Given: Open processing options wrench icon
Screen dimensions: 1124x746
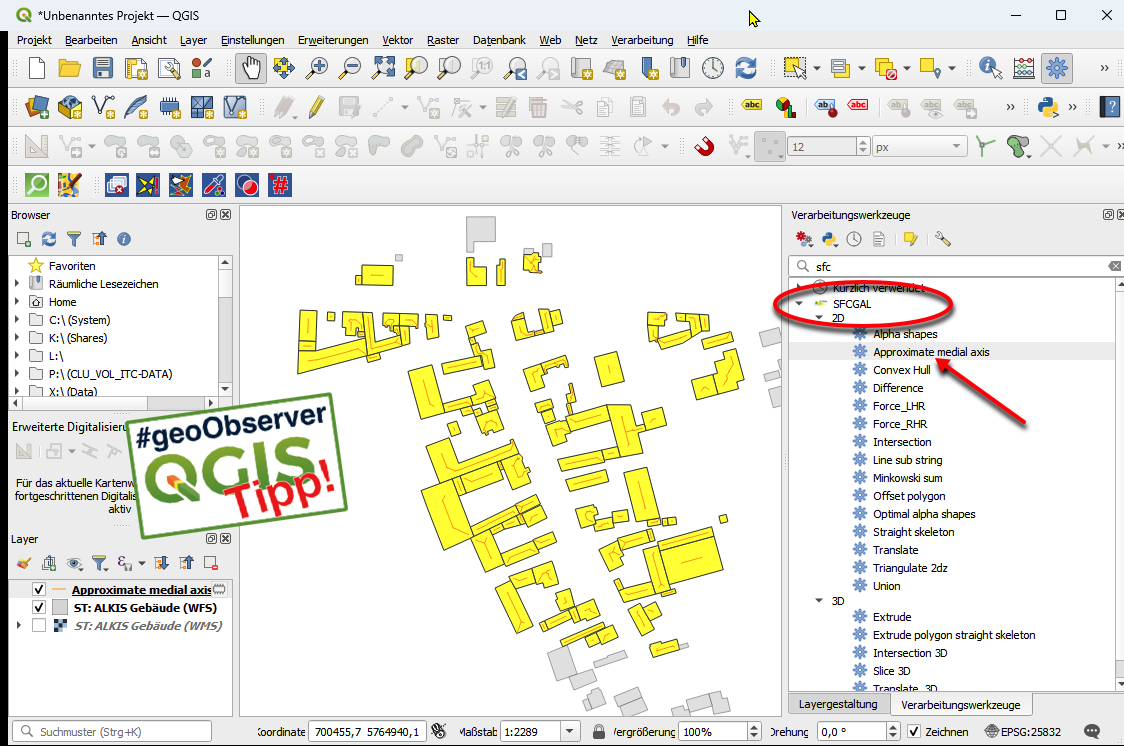Looking at the screenshot, I should (x=942, y=239).
